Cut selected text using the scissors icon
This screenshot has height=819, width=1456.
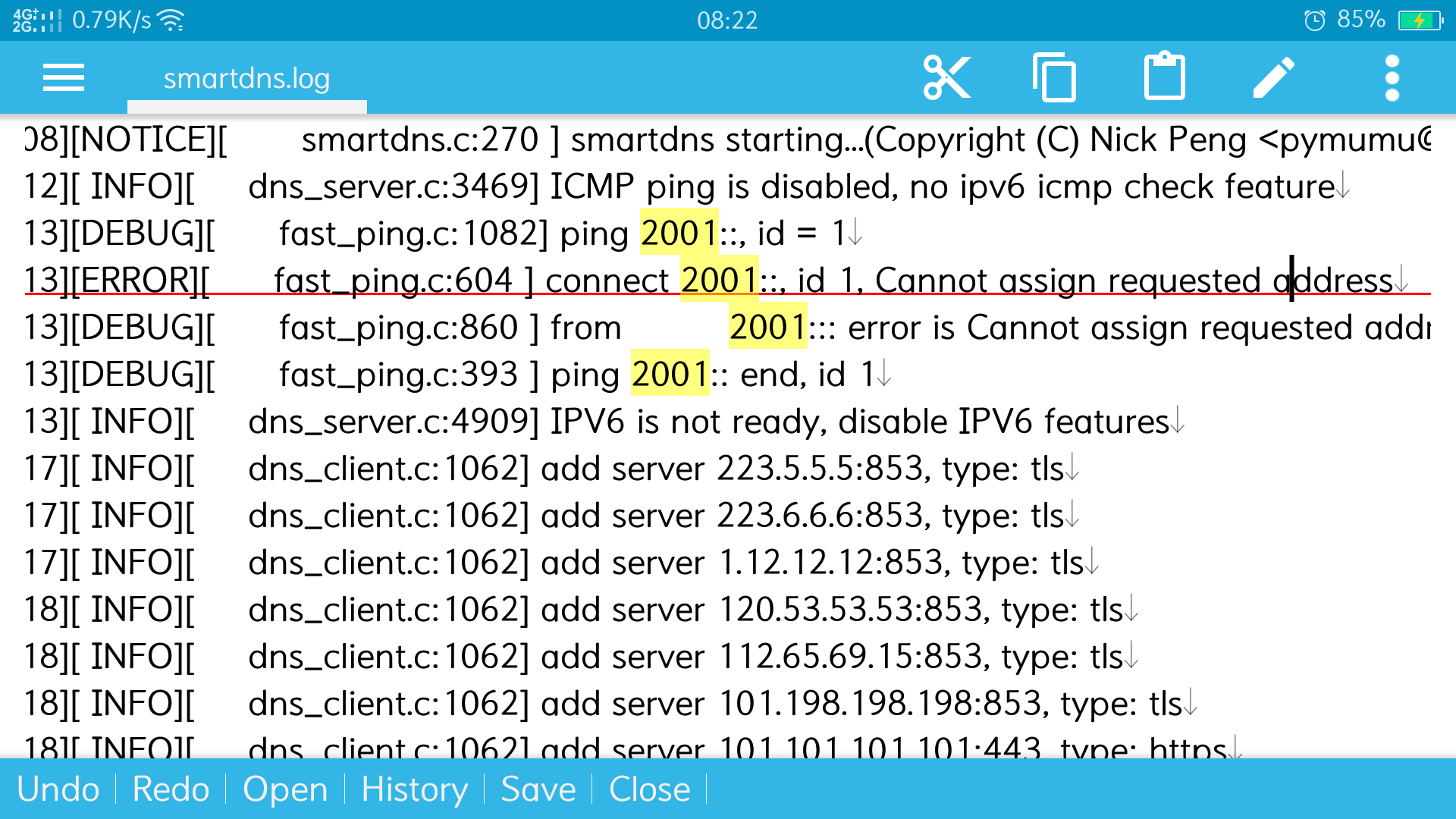tap(946, 77)
